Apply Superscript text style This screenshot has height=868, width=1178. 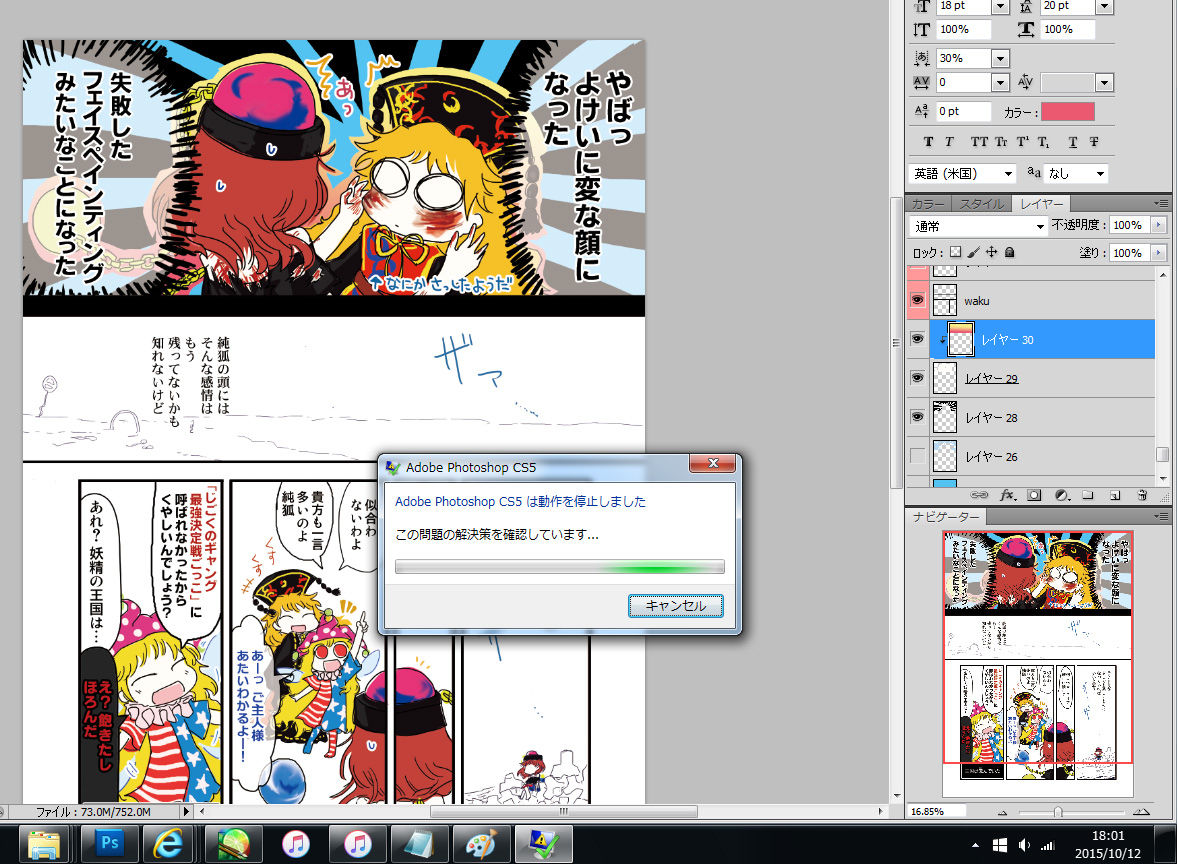(x=1022, y=142)
